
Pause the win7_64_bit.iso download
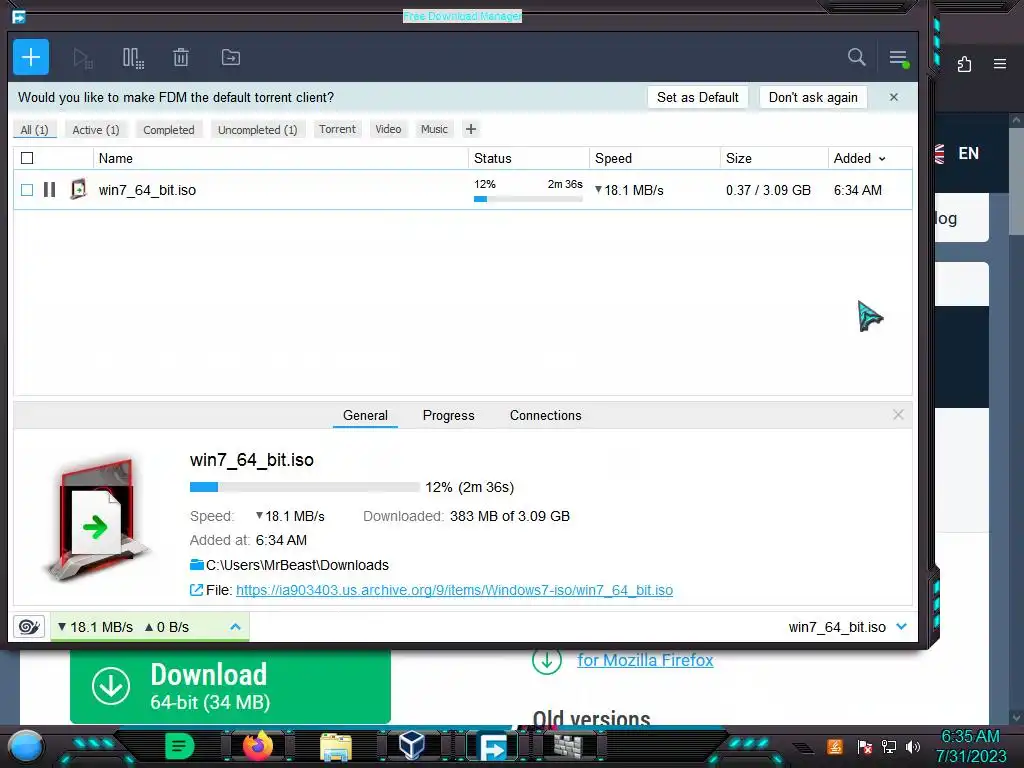tap(50, 190)
